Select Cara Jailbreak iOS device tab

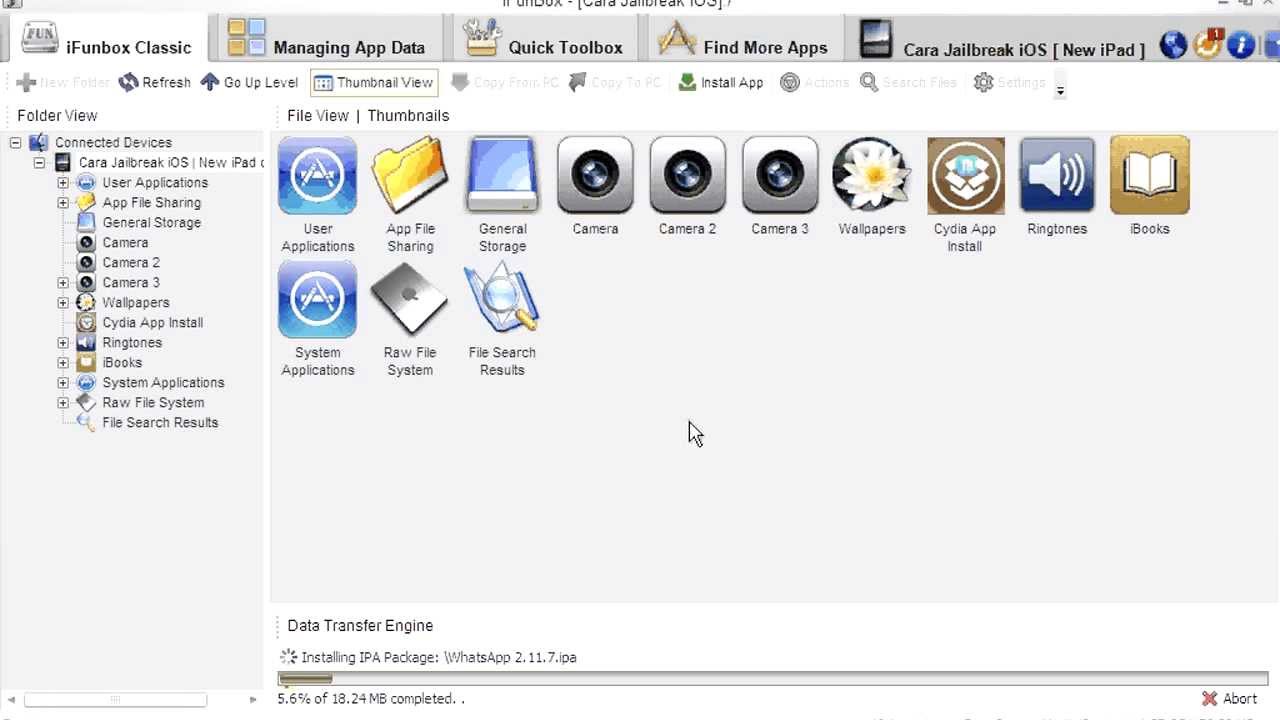click(x=1002, y=40)
